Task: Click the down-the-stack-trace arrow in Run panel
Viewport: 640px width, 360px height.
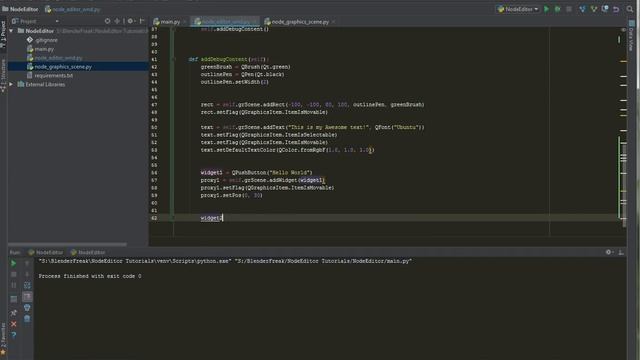Action: [x=27, y=274]
